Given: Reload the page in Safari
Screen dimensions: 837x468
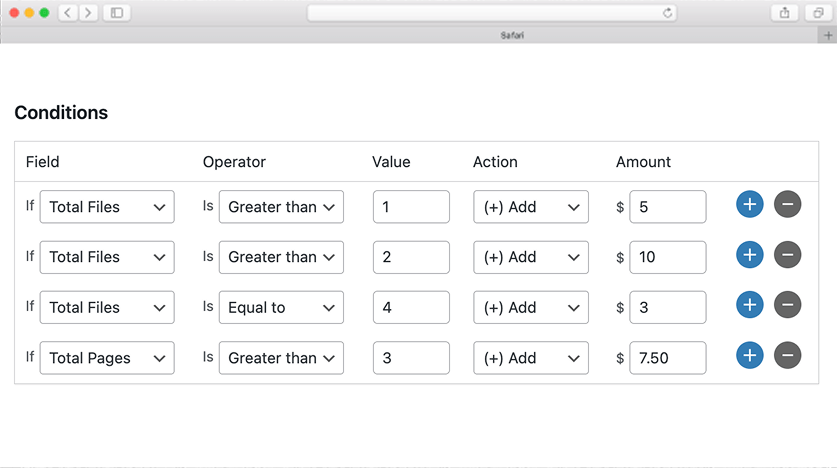Looking at the screenshot, I should (x=667, y=13).
